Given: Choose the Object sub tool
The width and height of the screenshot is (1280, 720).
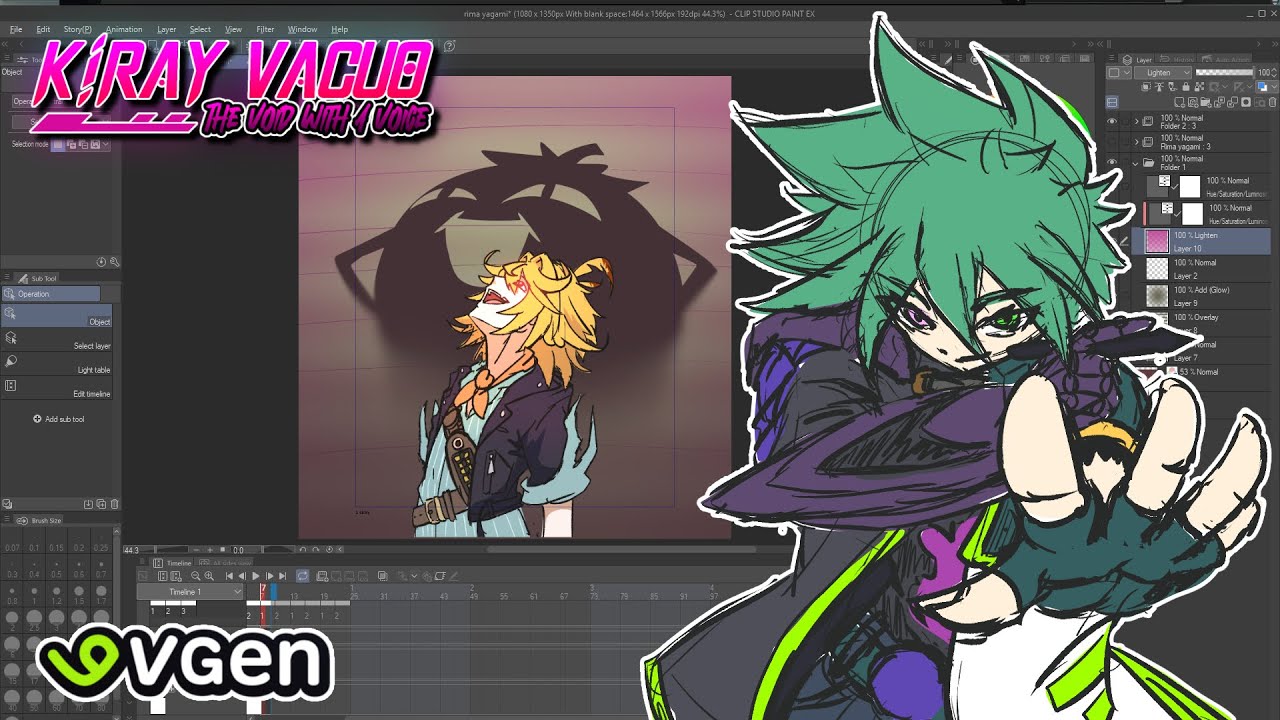Looking at the screenshot, I should click(x=57, y=315).
